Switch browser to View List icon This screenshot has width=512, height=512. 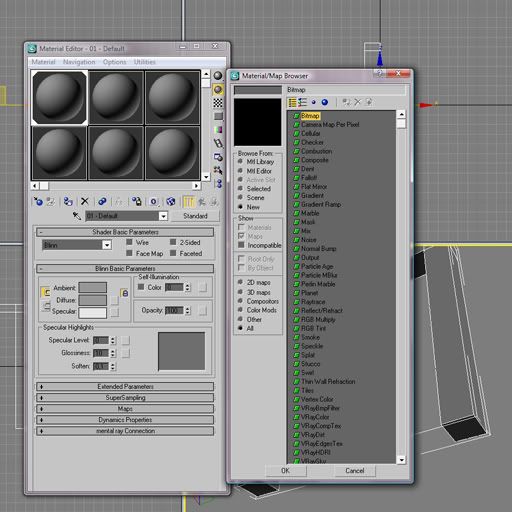pos(292,102)
